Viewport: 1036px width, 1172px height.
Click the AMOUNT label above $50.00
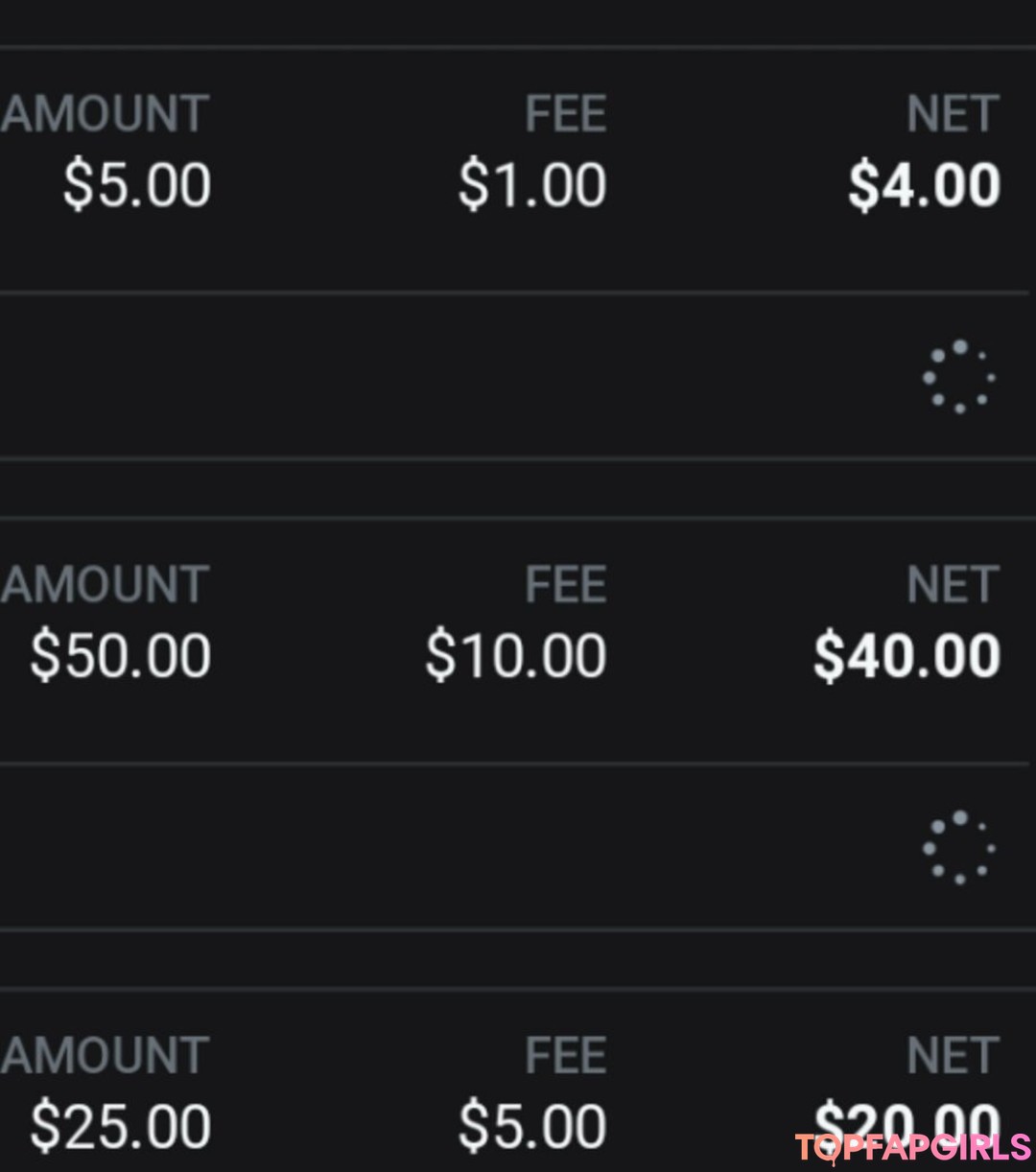coord(106,585)
